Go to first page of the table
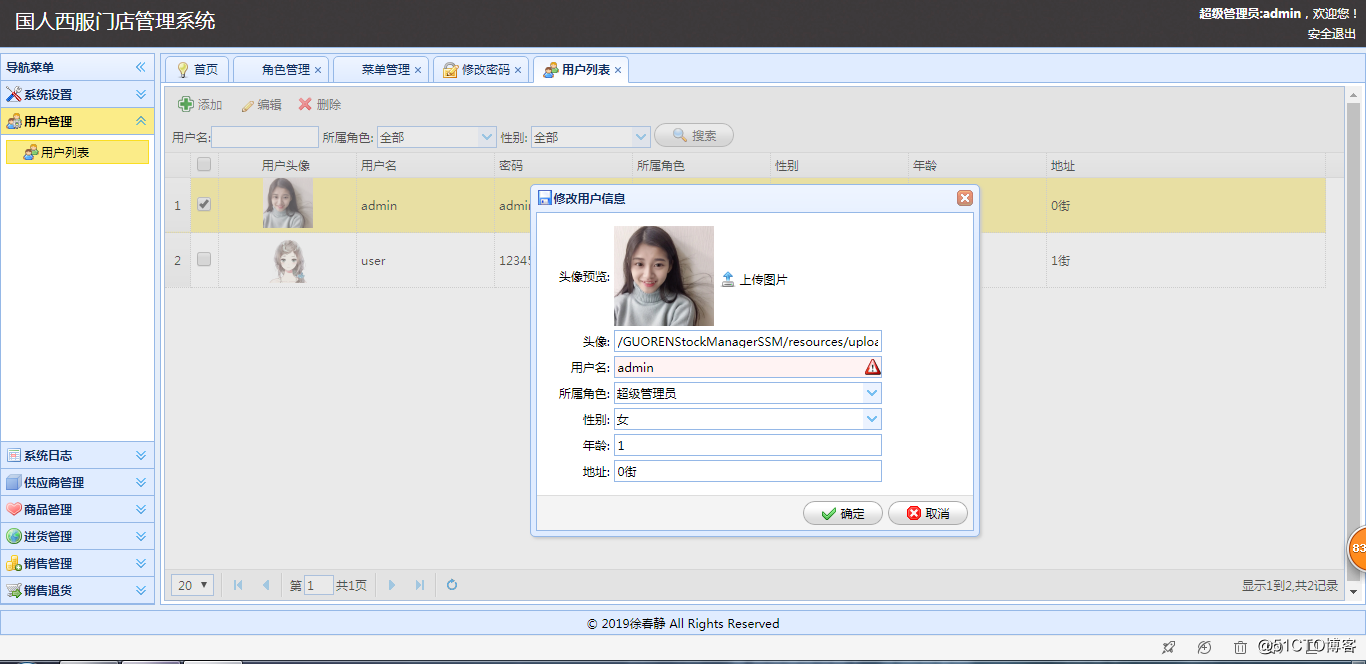 click(238, 585)
